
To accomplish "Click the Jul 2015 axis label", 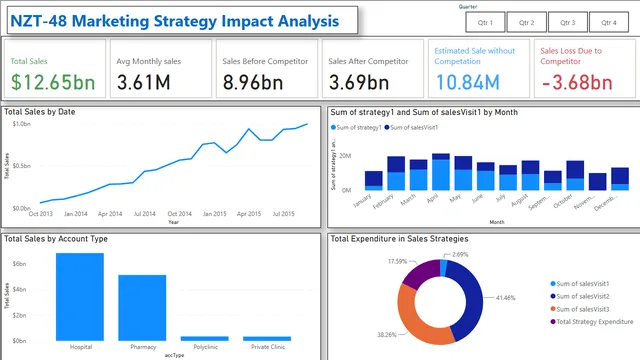I will tap(283, 213).
